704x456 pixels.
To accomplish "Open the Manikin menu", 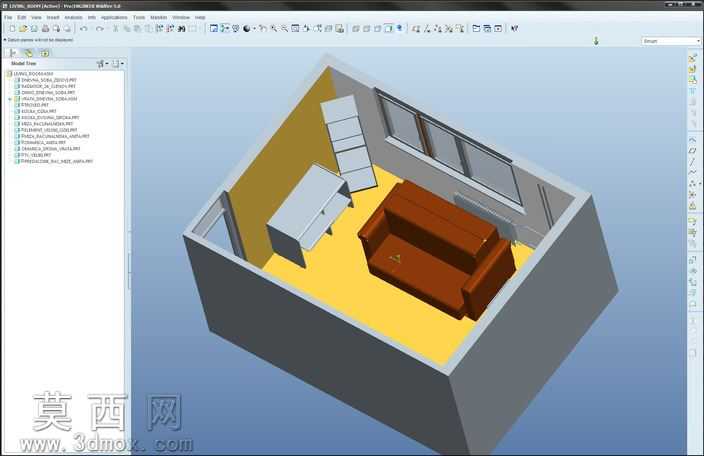I will point(158,18).
